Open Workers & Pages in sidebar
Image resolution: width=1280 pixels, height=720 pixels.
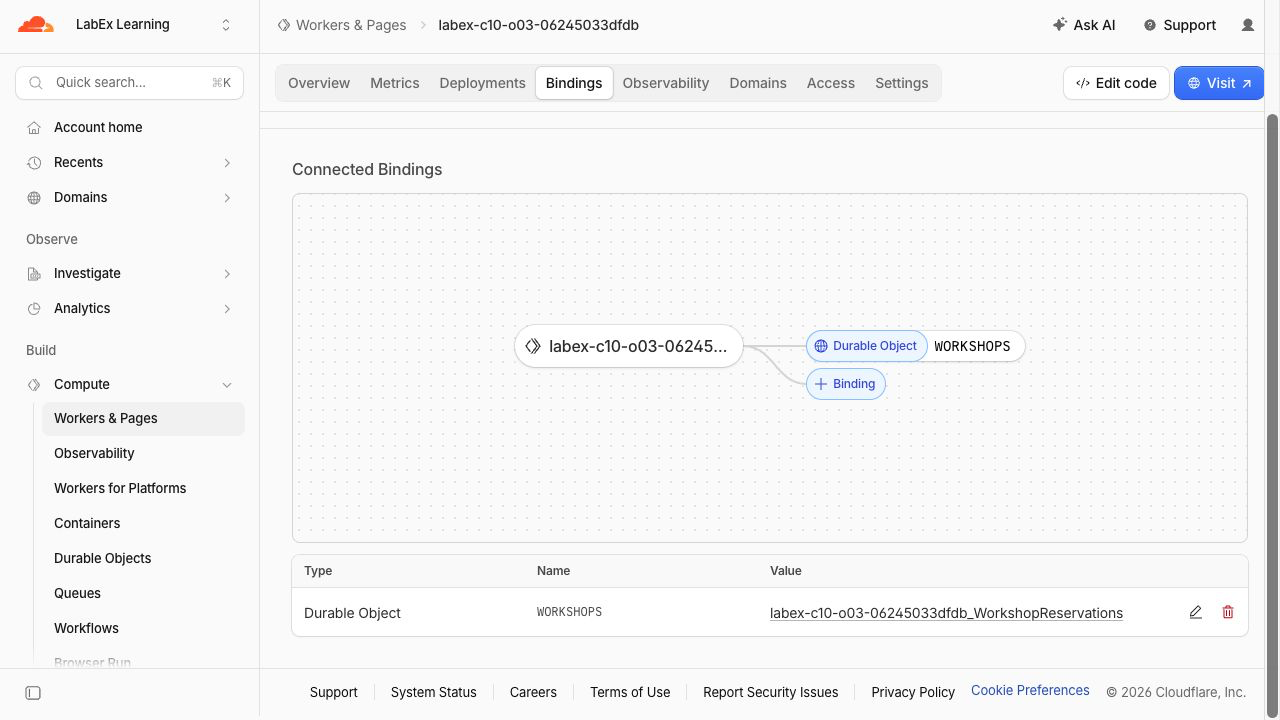(x=143, y=419)
